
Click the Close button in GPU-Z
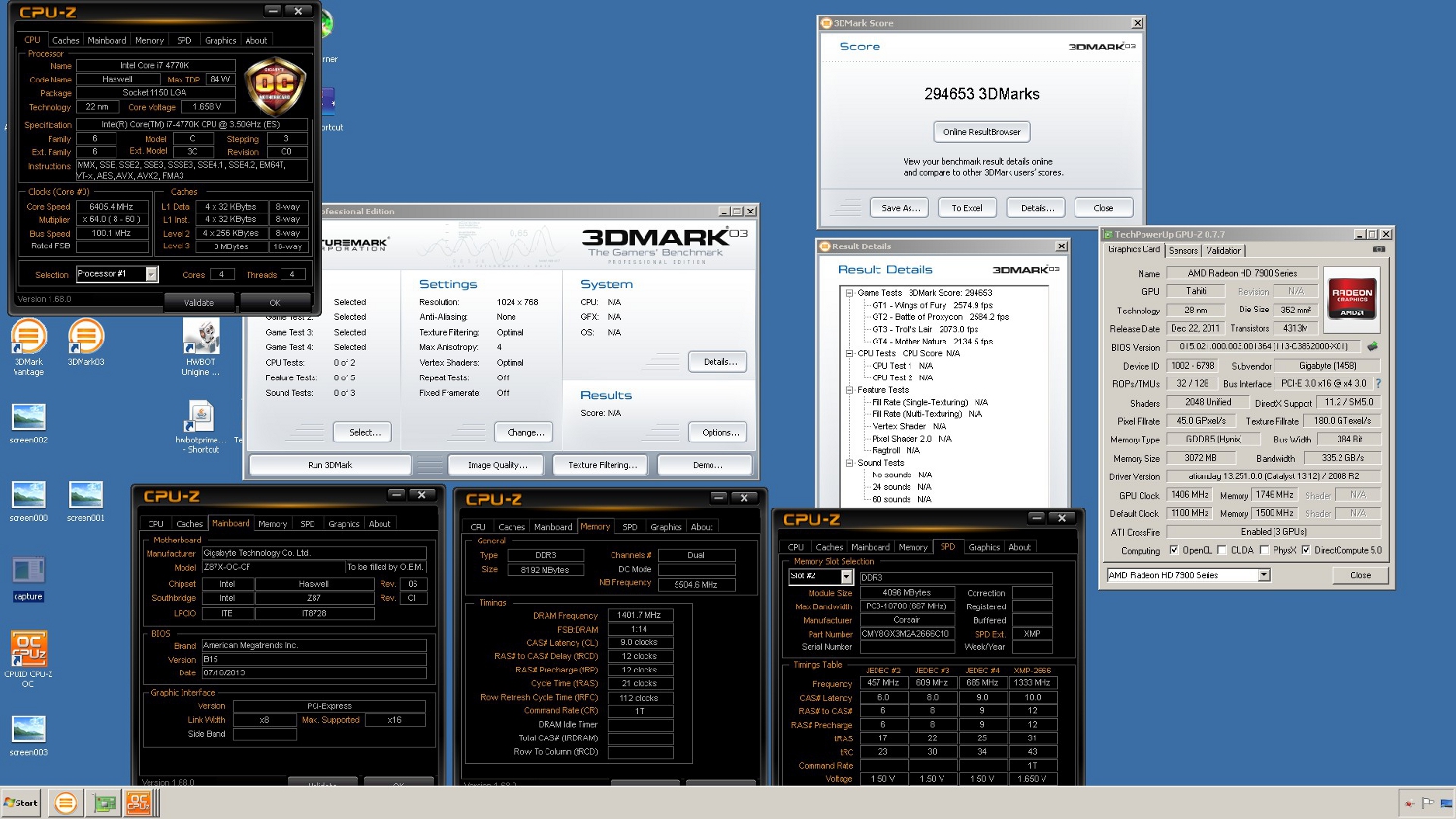click(x=1360, y=575)
